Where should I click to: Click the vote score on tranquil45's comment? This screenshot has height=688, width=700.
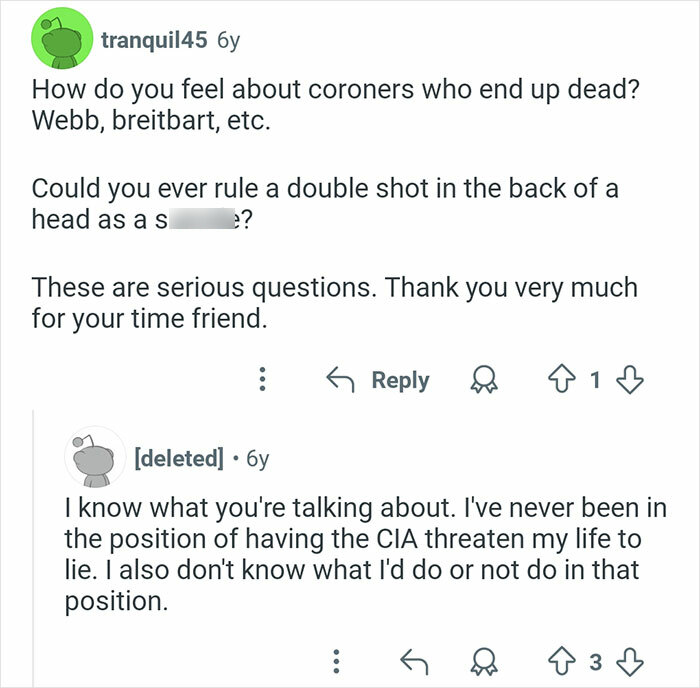point(595,380)
